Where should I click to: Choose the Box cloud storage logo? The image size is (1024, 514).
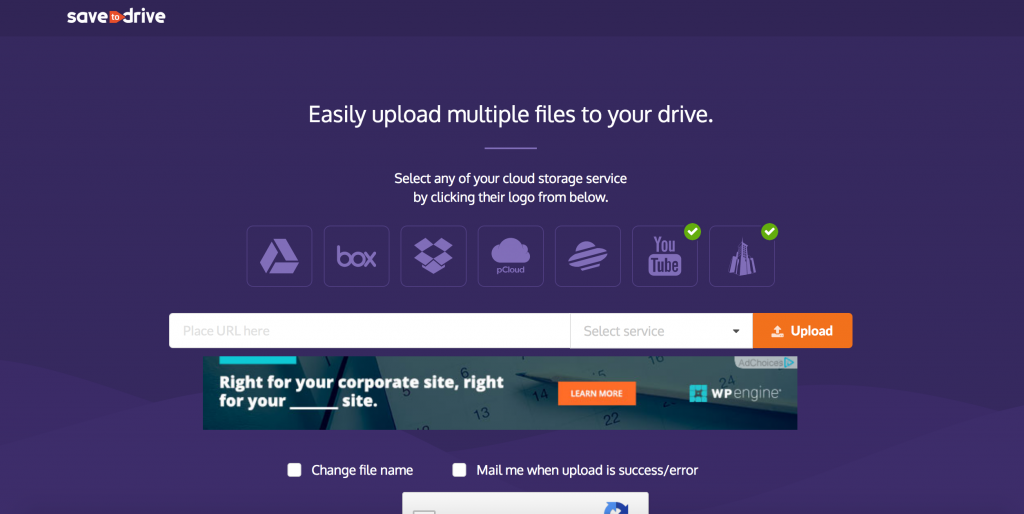[357, 256]
